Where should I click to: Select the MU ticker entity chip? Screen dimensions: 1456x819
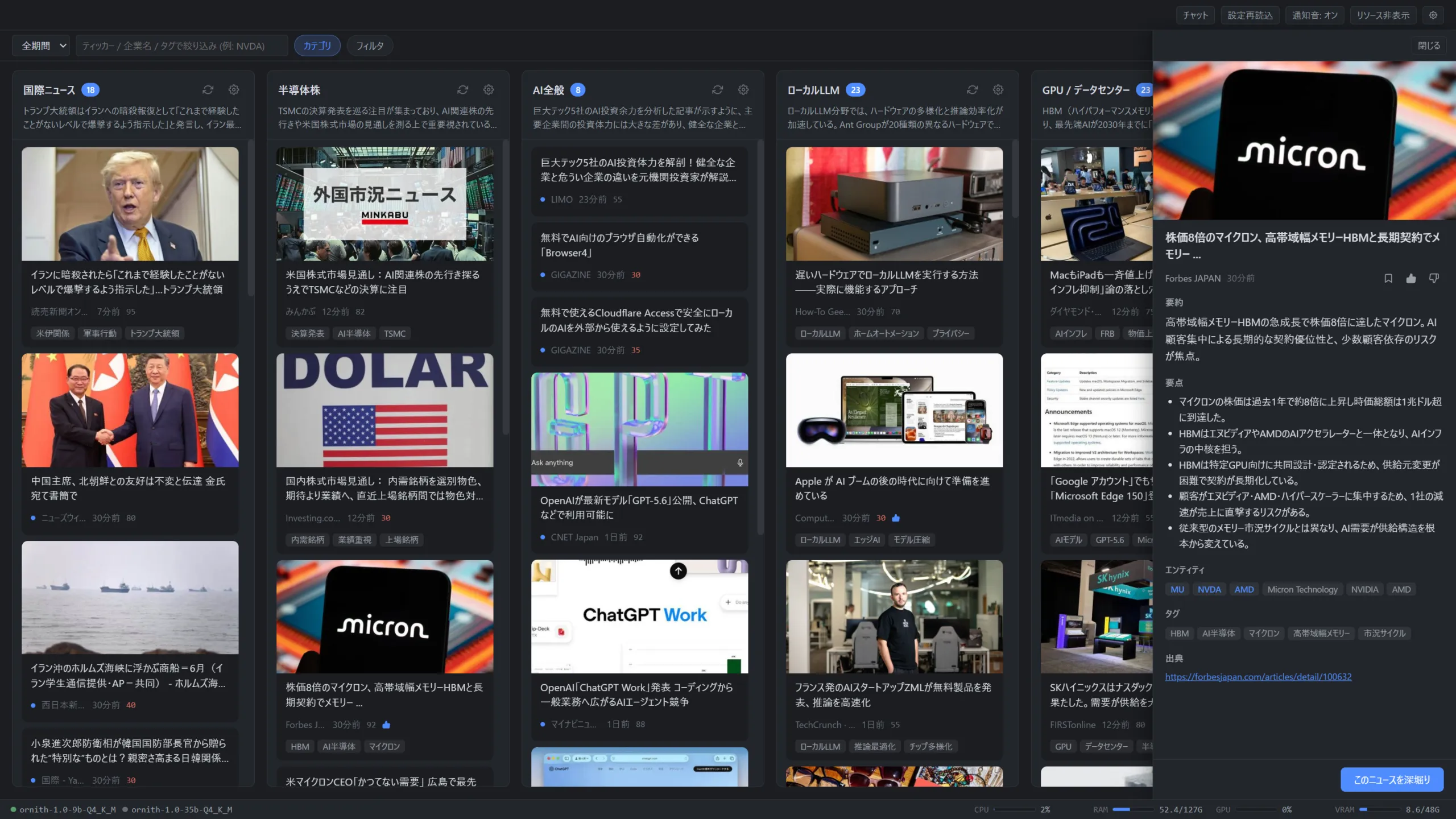[x=1177, y=590]
